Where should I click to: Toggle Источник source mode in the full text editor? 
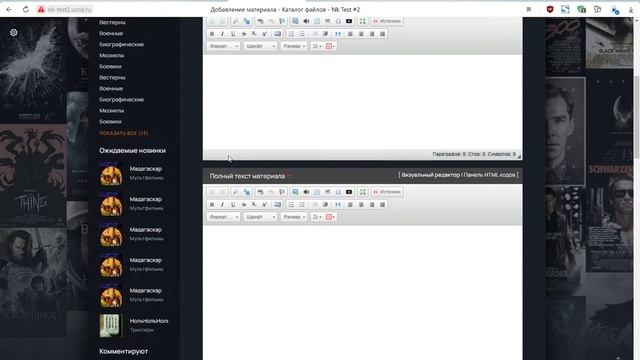coord(387,192)
